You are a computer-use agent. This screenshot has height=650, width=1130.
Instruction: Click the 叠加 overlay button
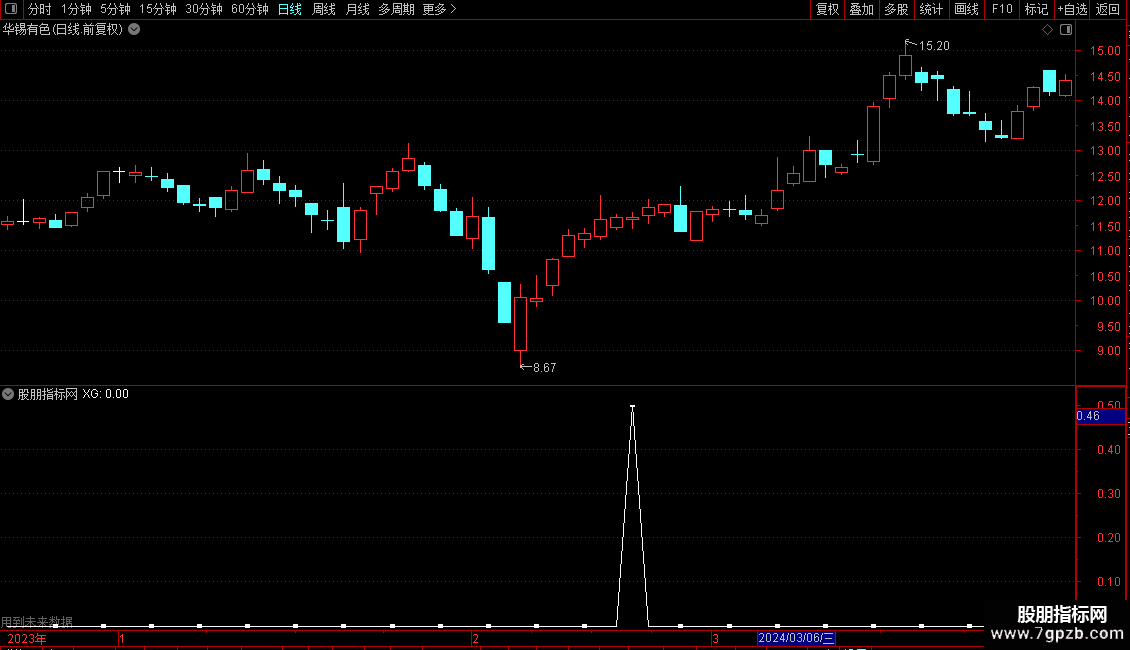pos(861,9)
